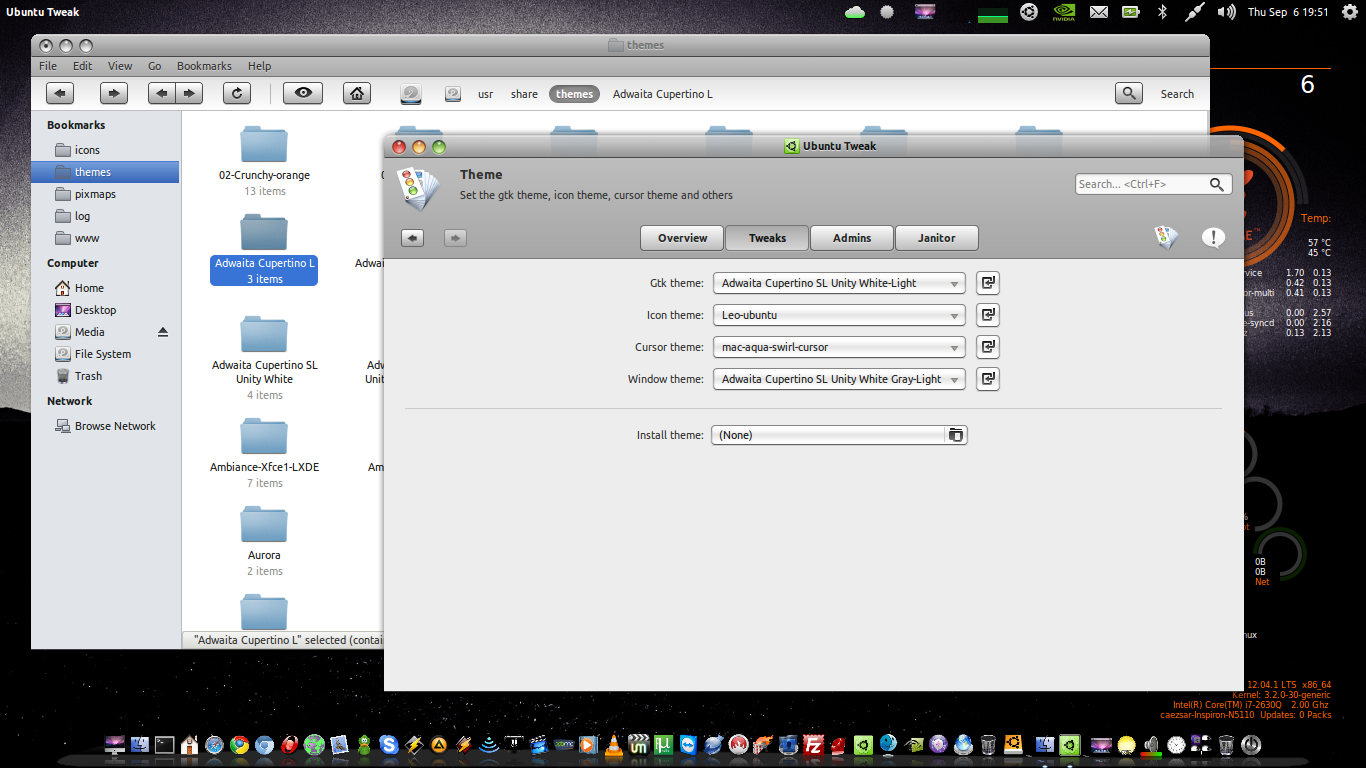
Task: Click the file chooser icon for Install theme
Action: coord(956,435)
